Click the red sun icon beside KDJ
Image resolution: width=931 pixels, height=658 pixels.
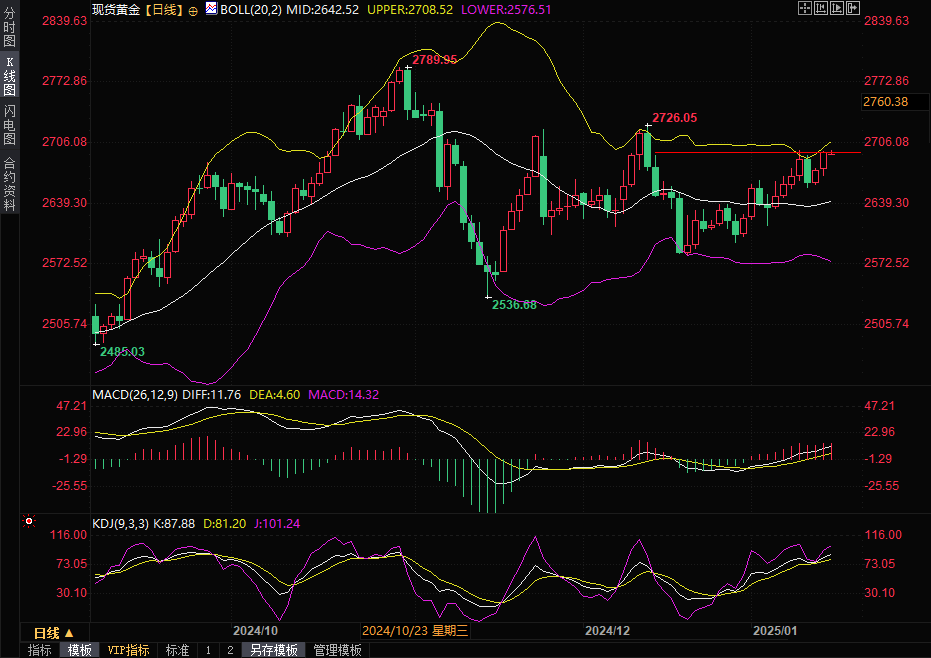click(x=28, y=522)
